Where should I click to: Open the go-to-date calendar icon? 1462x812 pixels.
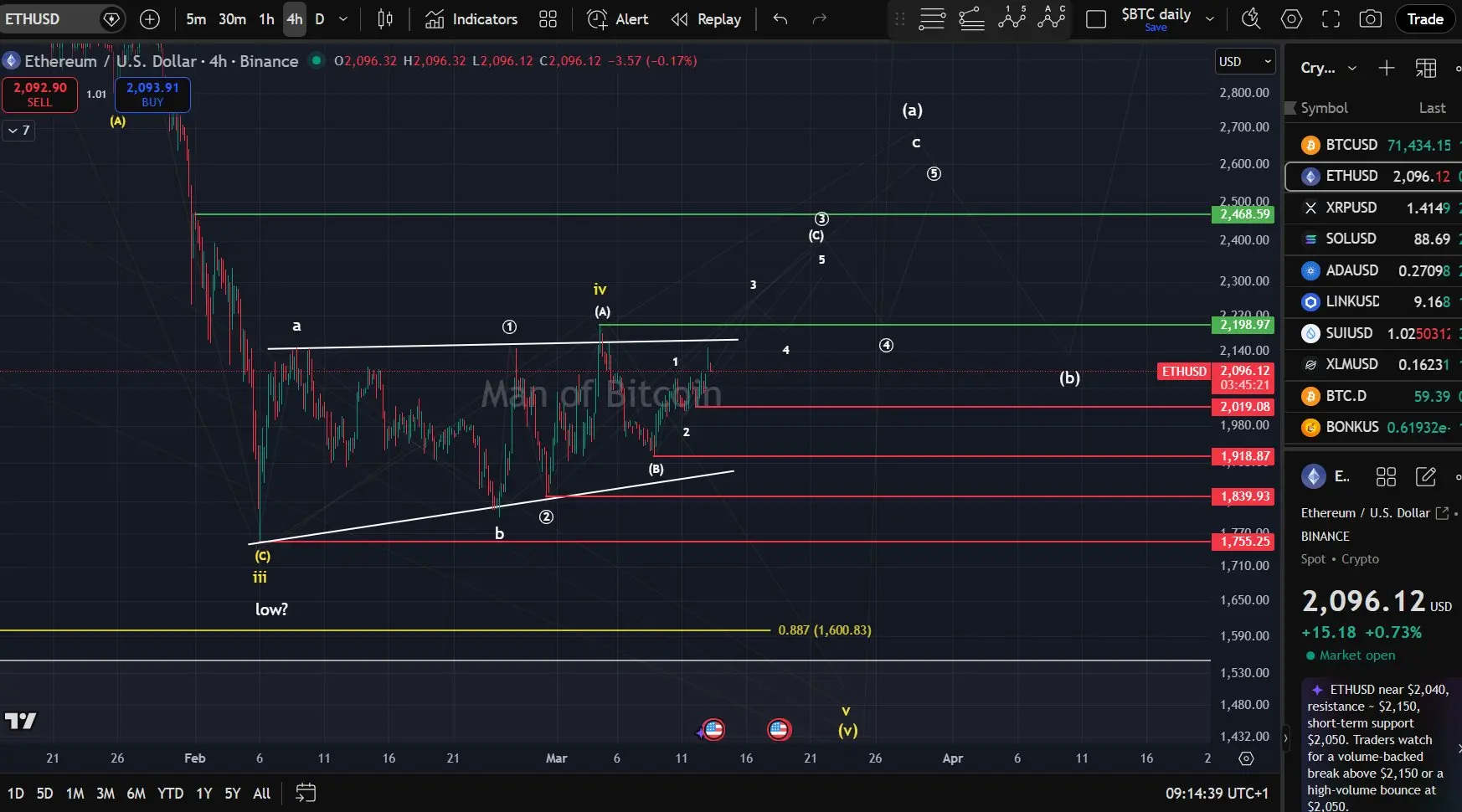click(x=306, y=793)
